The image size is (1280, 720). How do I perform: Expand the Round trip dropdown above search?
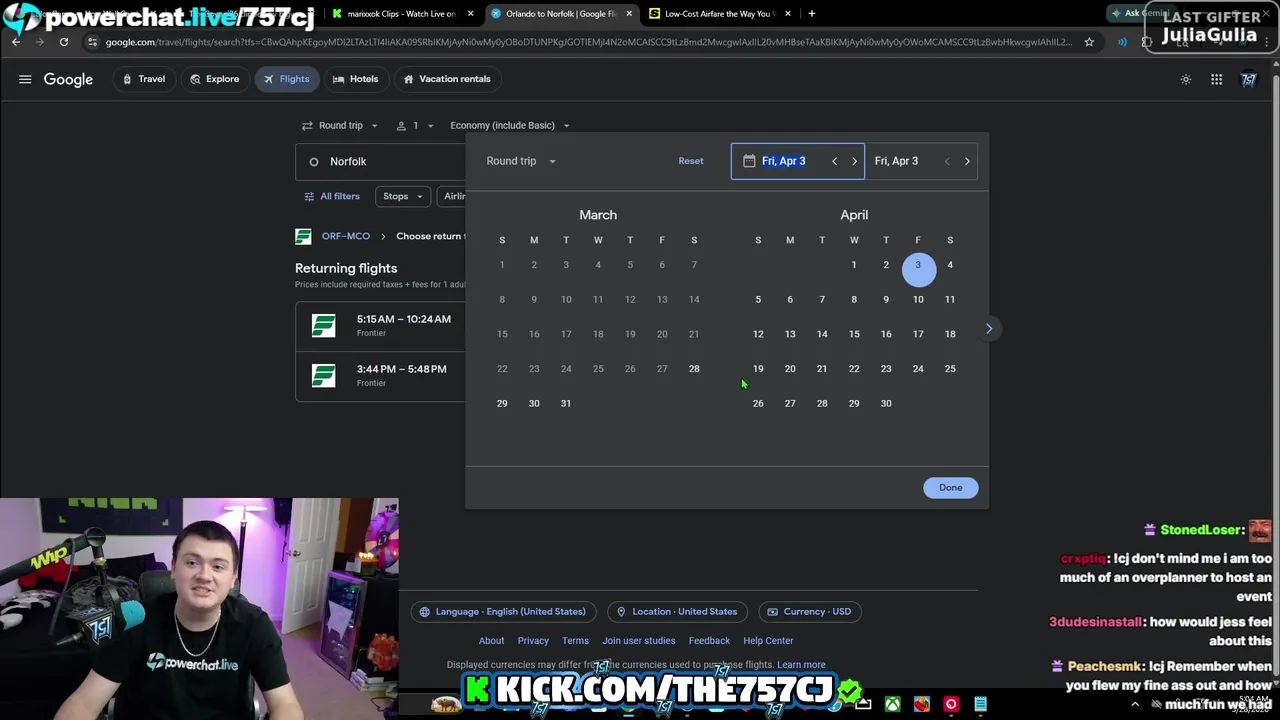pyautogui.click(x=340, y=125)
